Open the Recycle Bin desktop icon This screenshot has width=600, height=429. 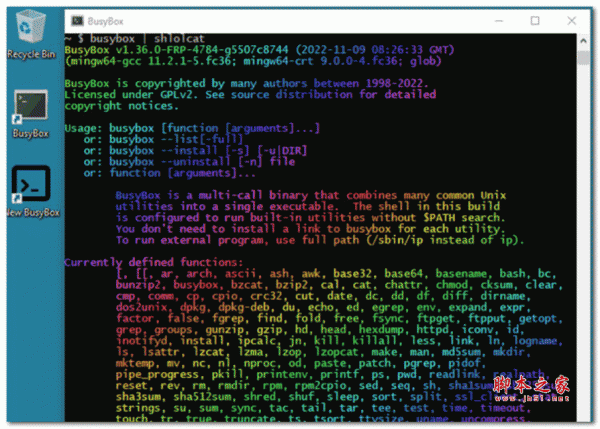tap(31, 34)
